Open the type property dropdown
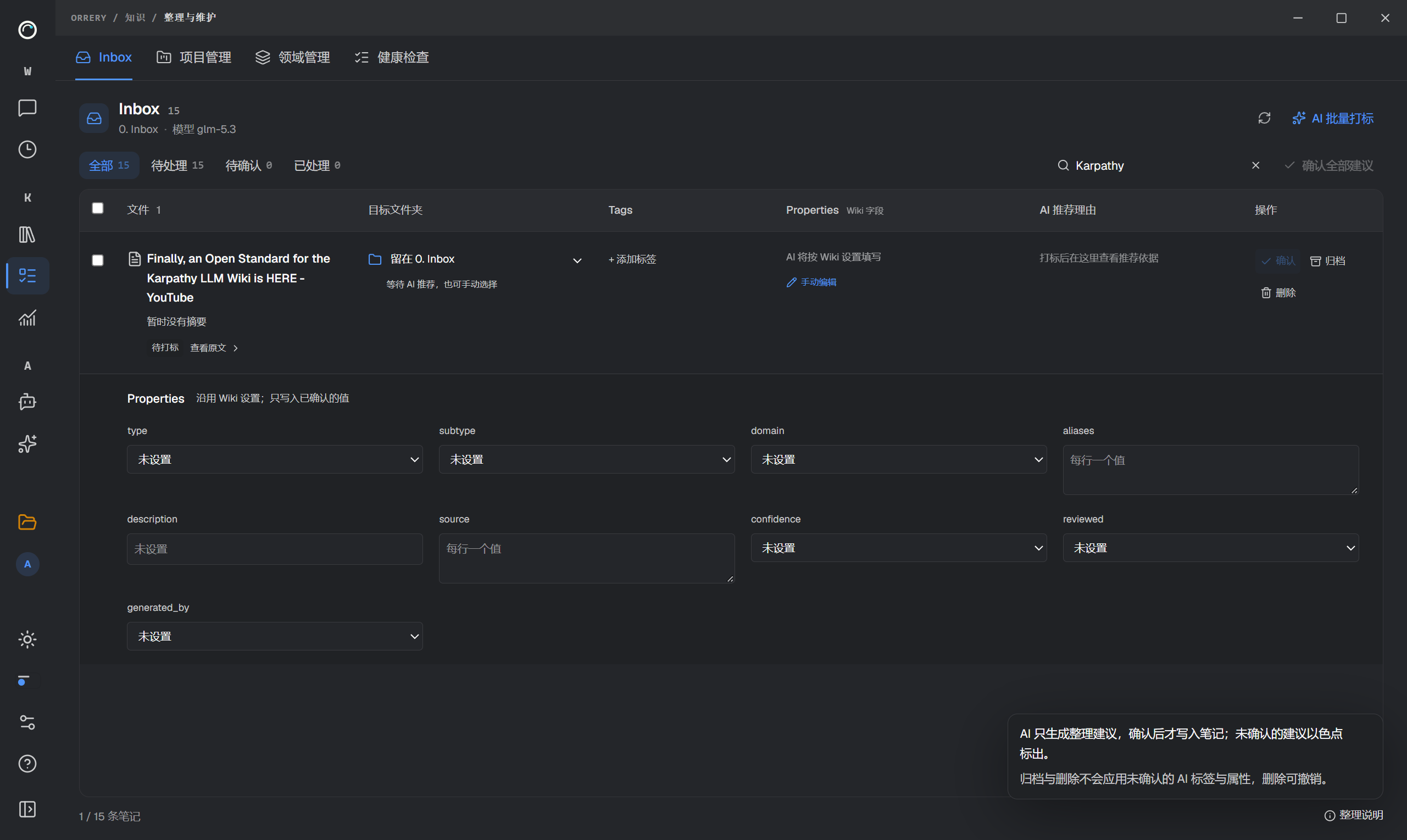The image size is (1407, 840). (x=275, y=459)
